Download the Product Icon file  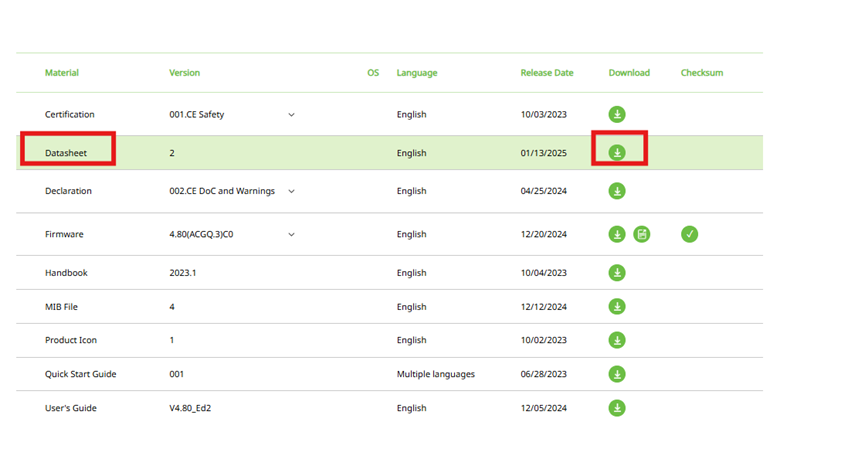click(x=617, y=340)
